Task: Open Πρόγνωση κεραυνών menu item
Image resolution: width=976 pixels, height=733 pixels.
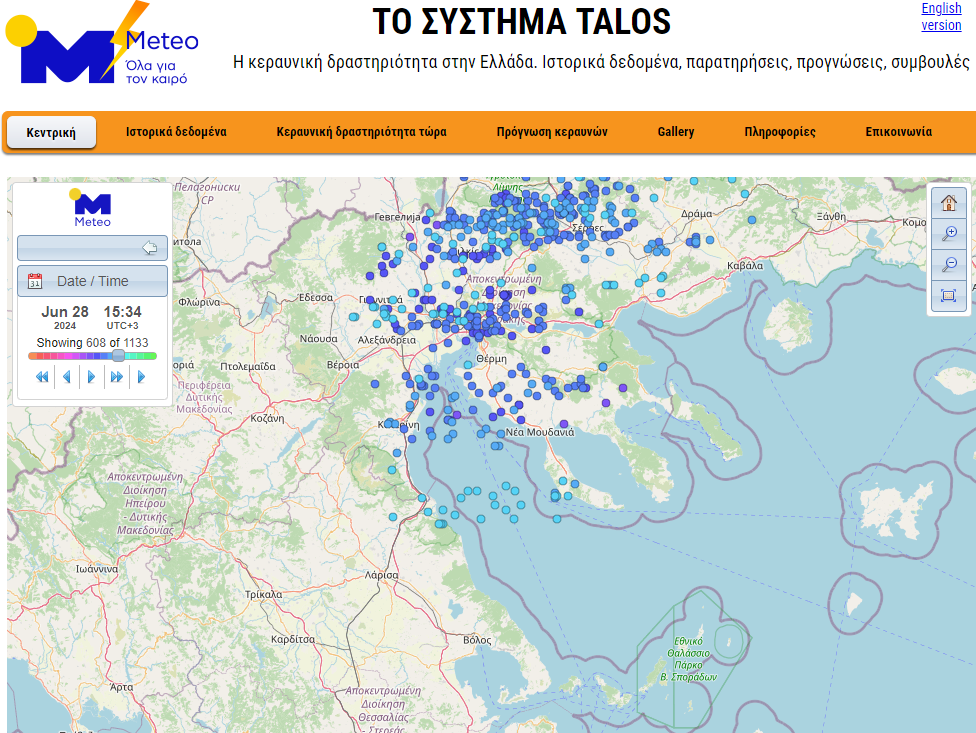Action: 551,132
